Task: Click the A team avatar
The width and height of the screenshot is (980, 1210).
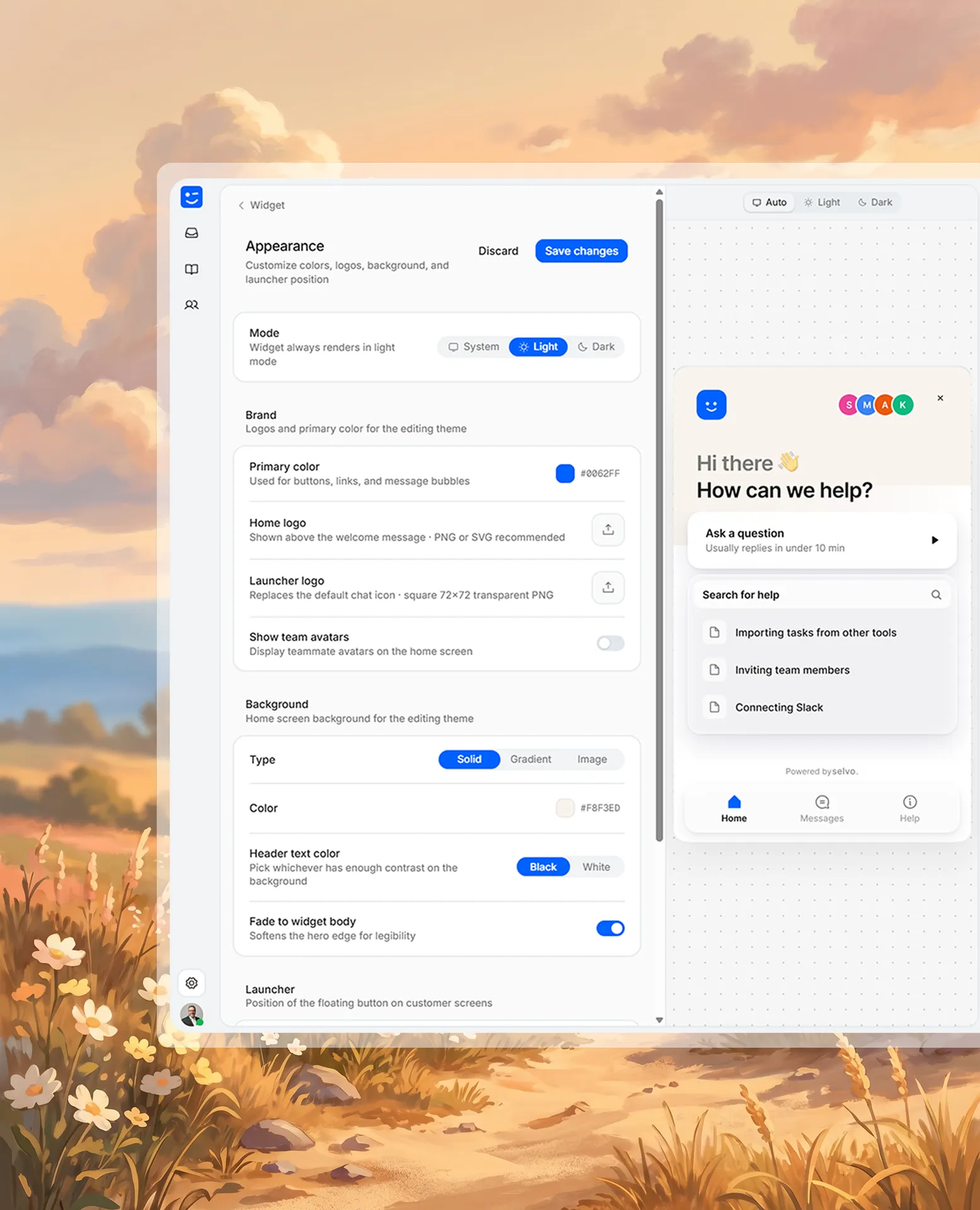Action: [885, 405]
